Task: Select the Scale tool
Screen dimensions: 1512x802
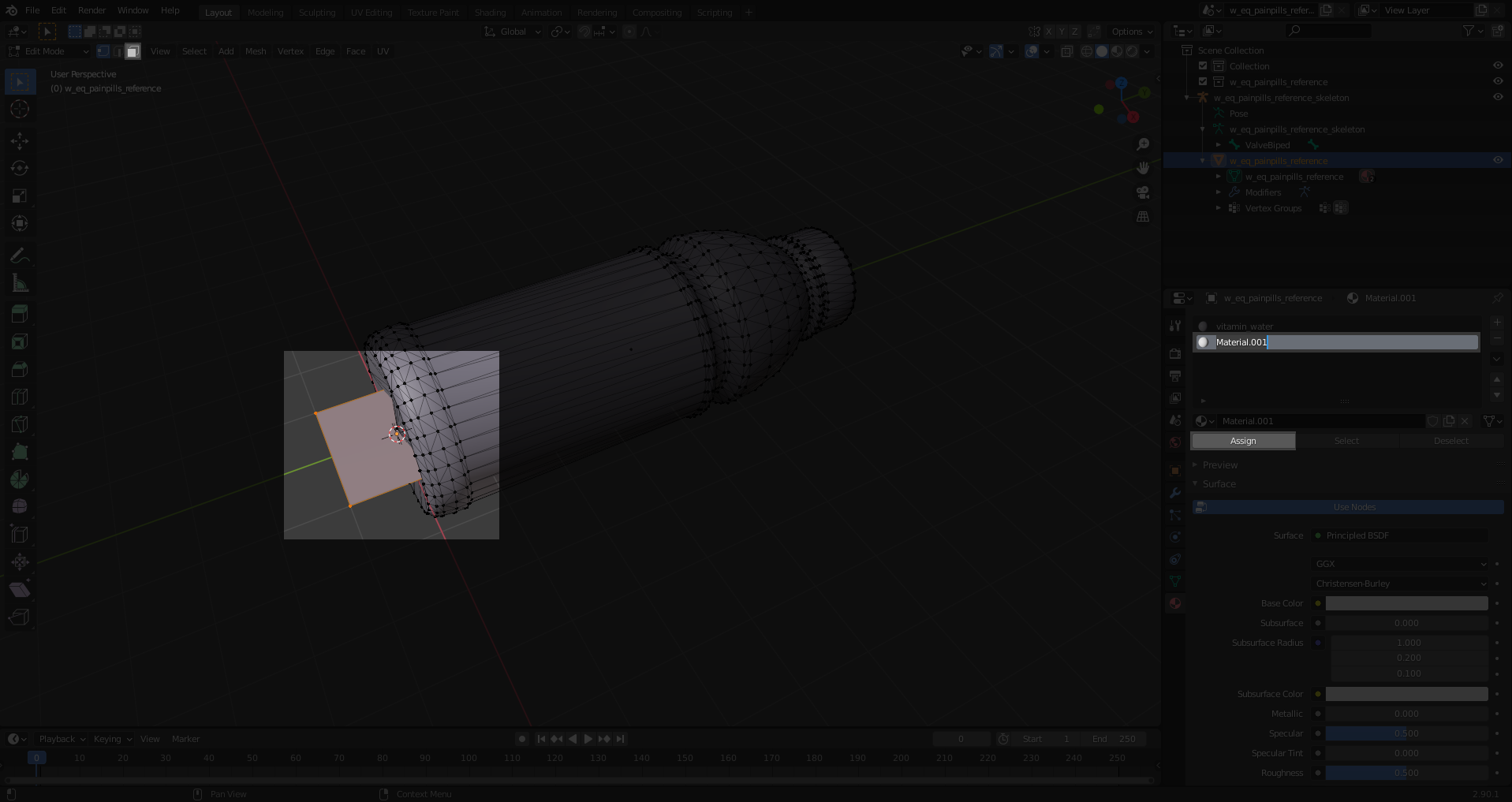Action: point(20,196)
